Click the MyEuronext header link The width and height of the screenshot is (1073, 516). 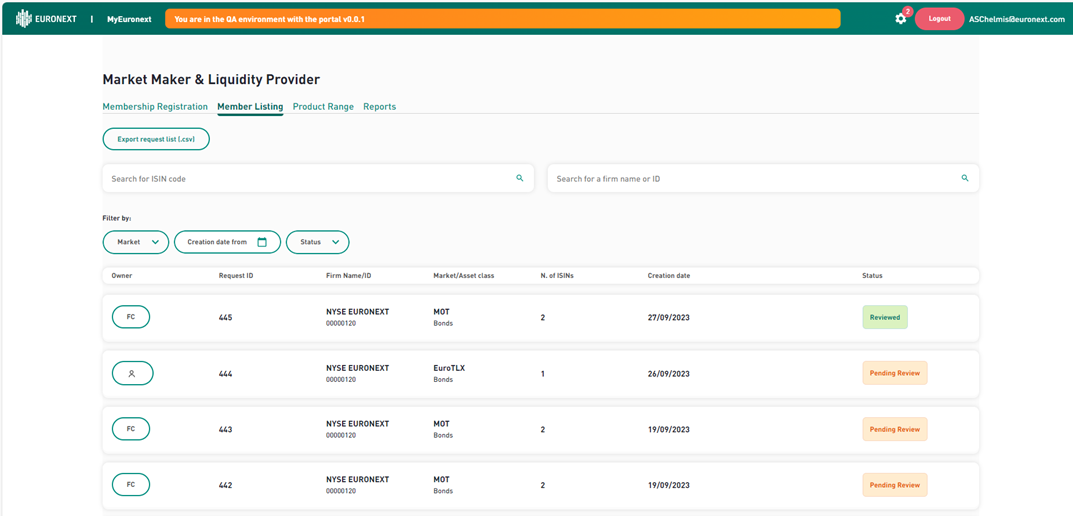129,19
